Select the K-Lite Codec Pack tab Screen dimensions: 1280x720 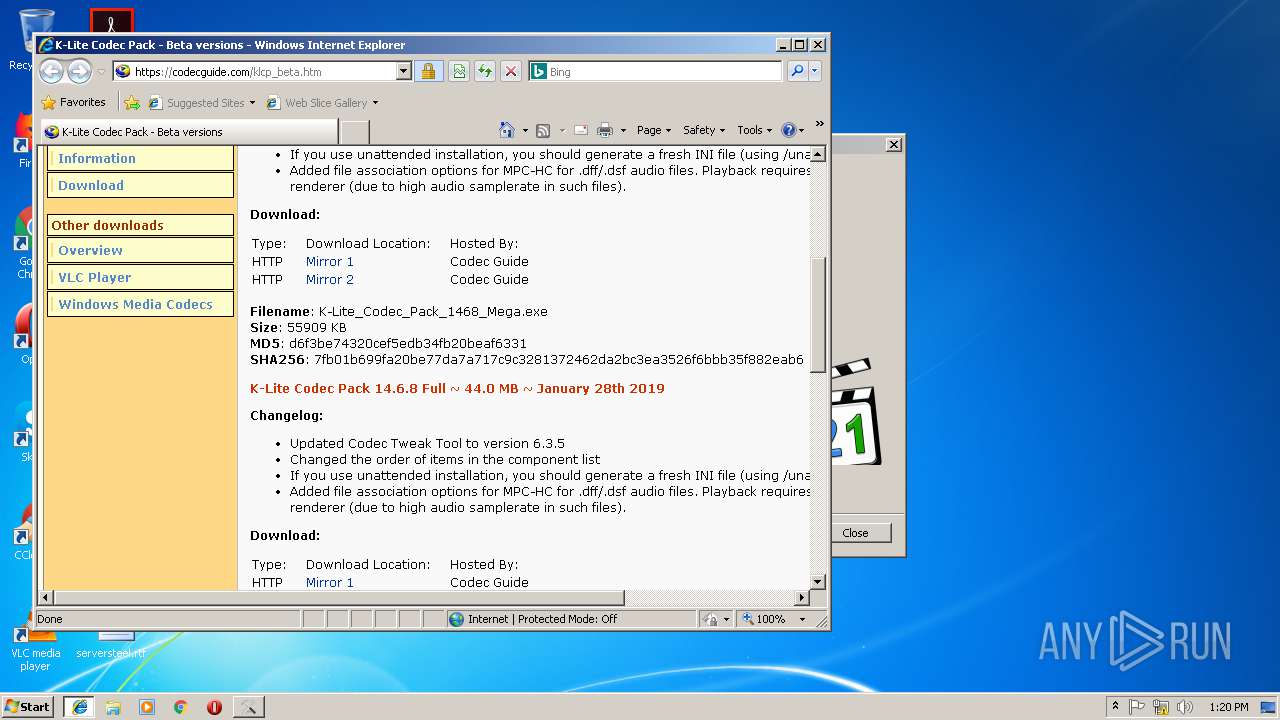tap(189, 131)
